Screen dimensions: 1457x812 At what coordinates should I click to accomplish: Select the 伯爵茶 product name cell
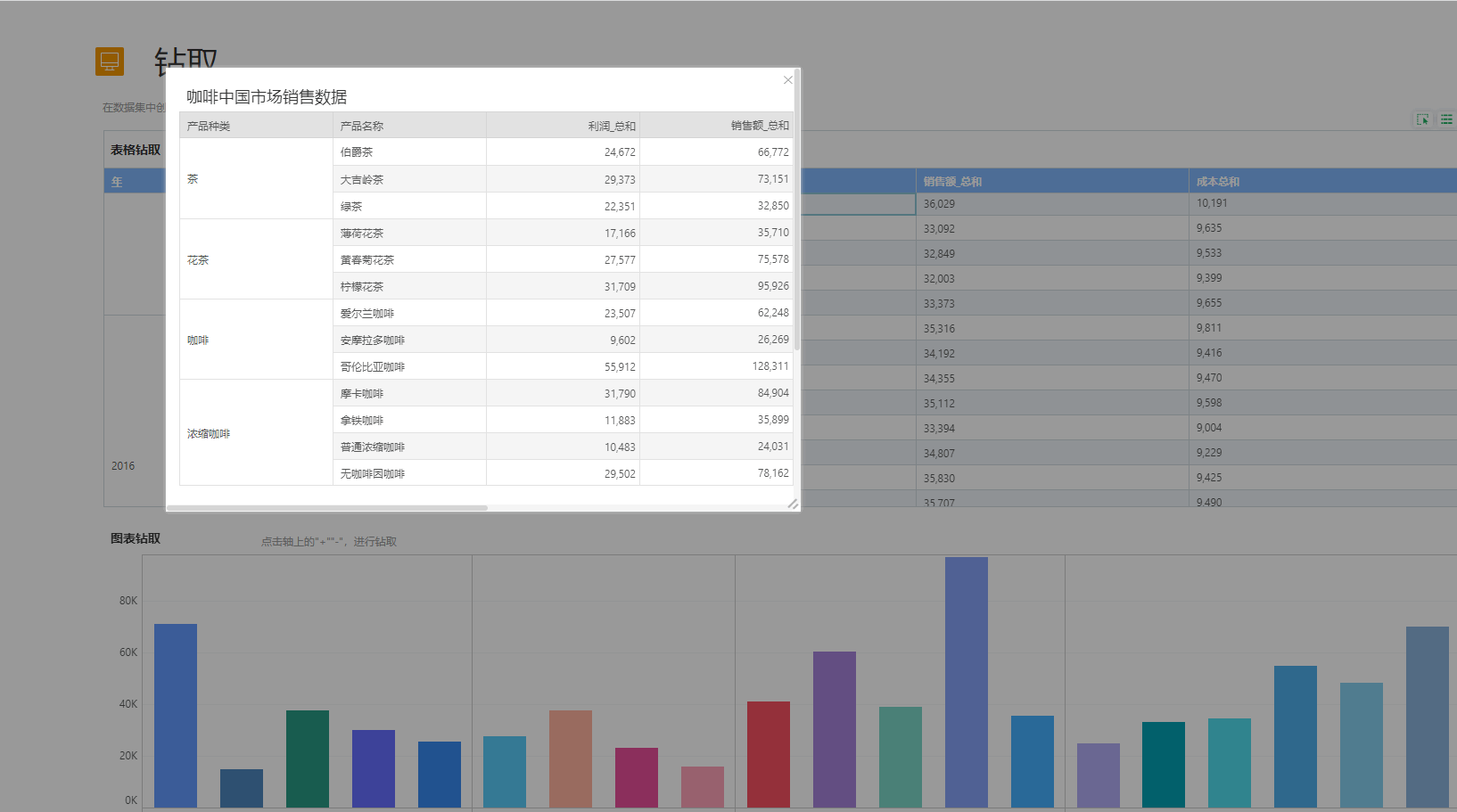click(x=357, y=152)
